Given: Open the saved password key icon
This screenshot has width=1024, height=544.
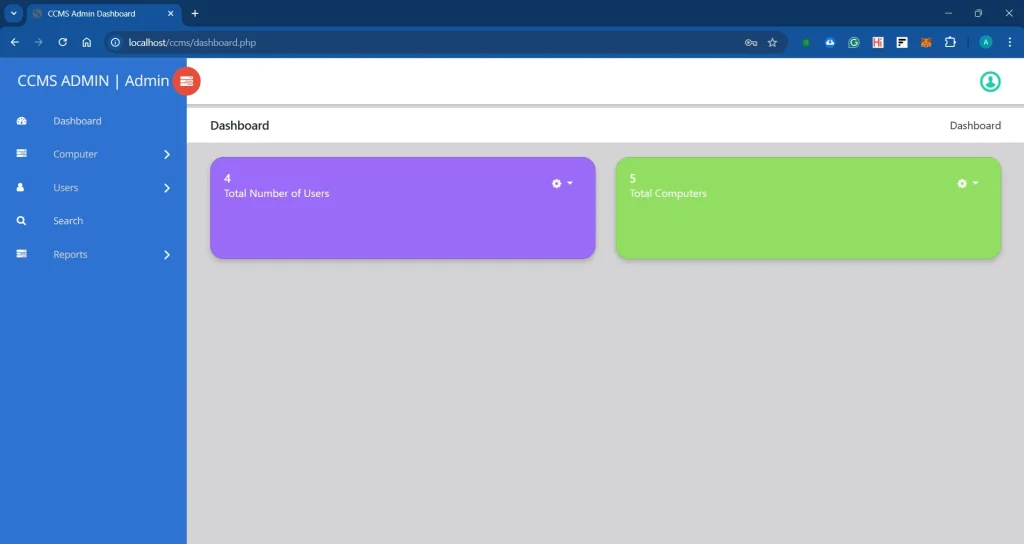Looking at the screenshot, I should pyautogui.click(x=750, y=42).
